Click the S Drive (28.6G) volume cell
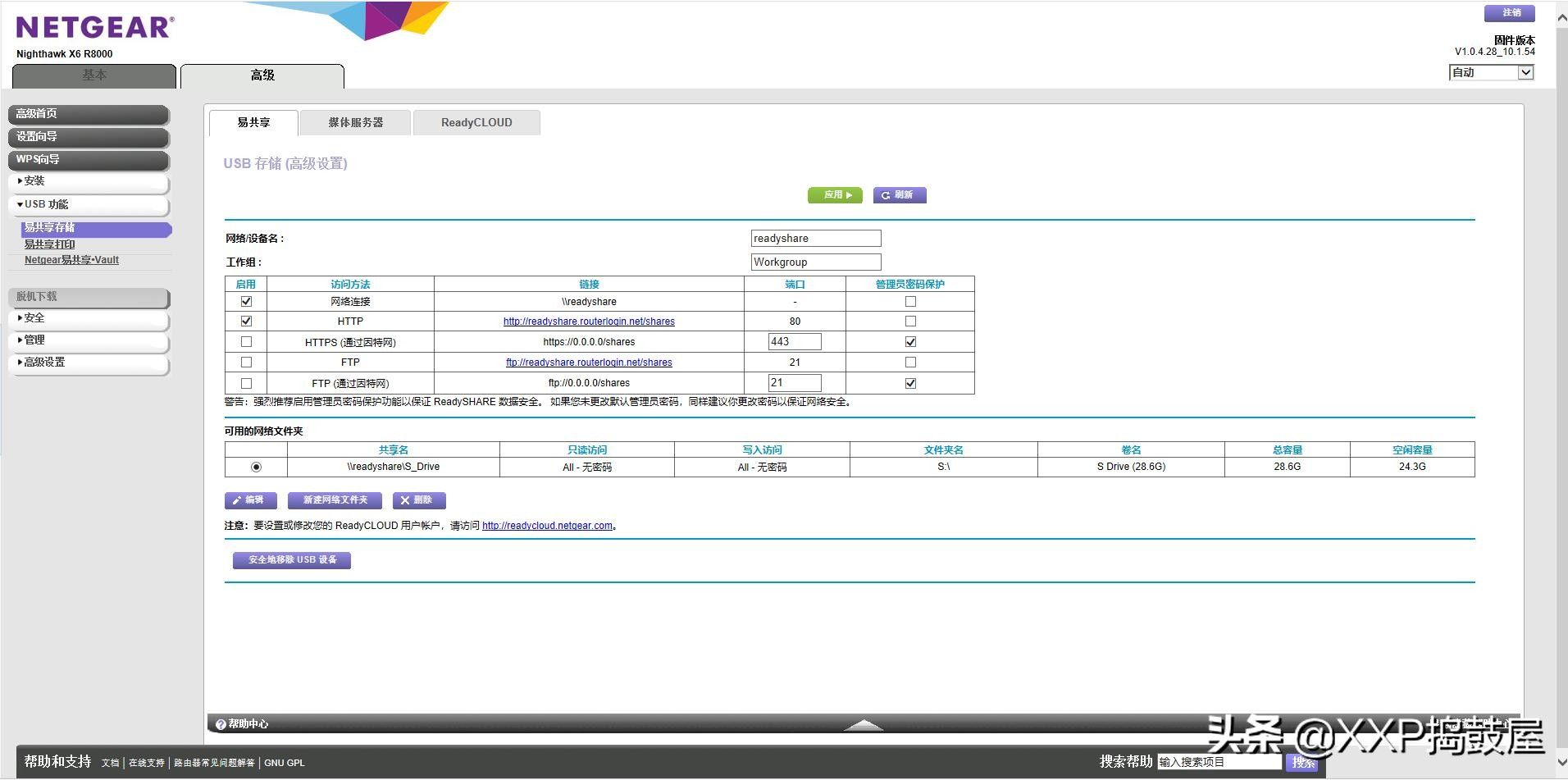1568x780 pixels. (1131, 467)
